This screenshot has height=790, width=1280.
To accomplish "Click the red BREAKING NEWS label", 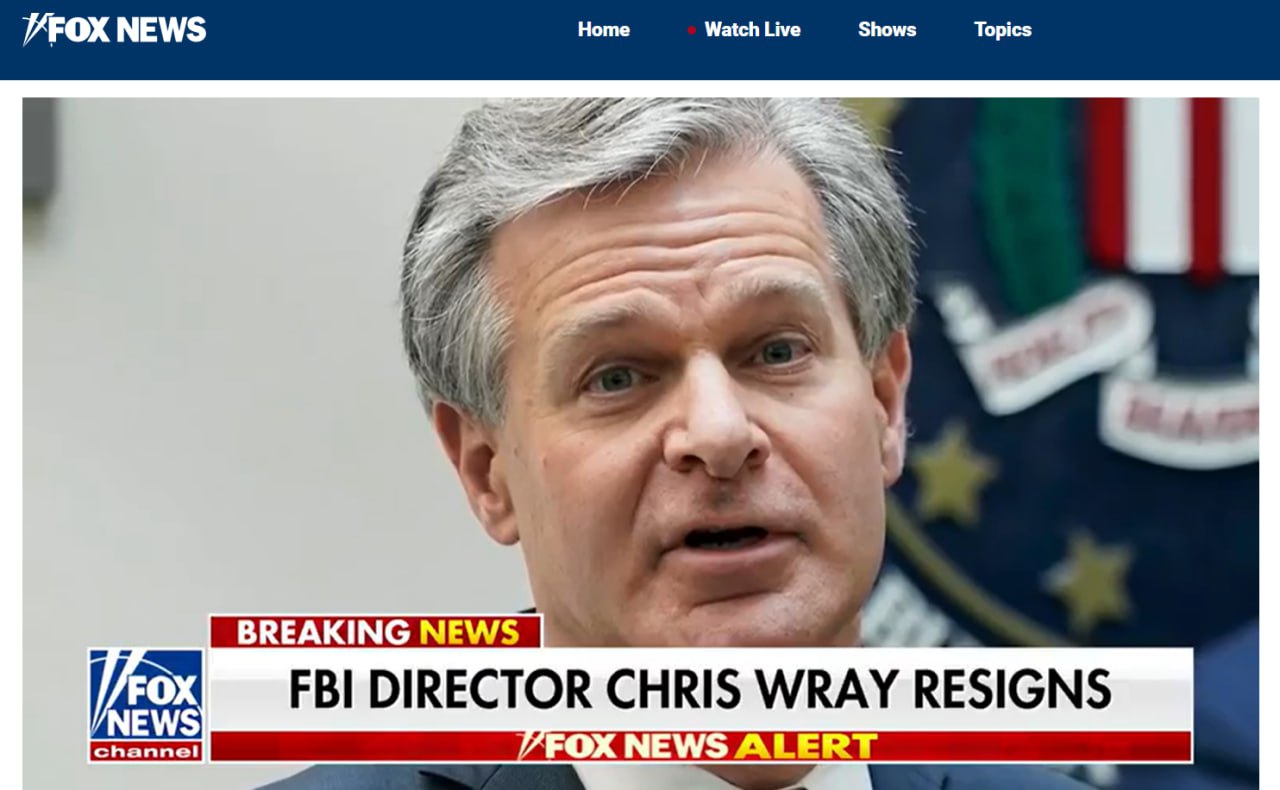I will click(x=376, y=631).
